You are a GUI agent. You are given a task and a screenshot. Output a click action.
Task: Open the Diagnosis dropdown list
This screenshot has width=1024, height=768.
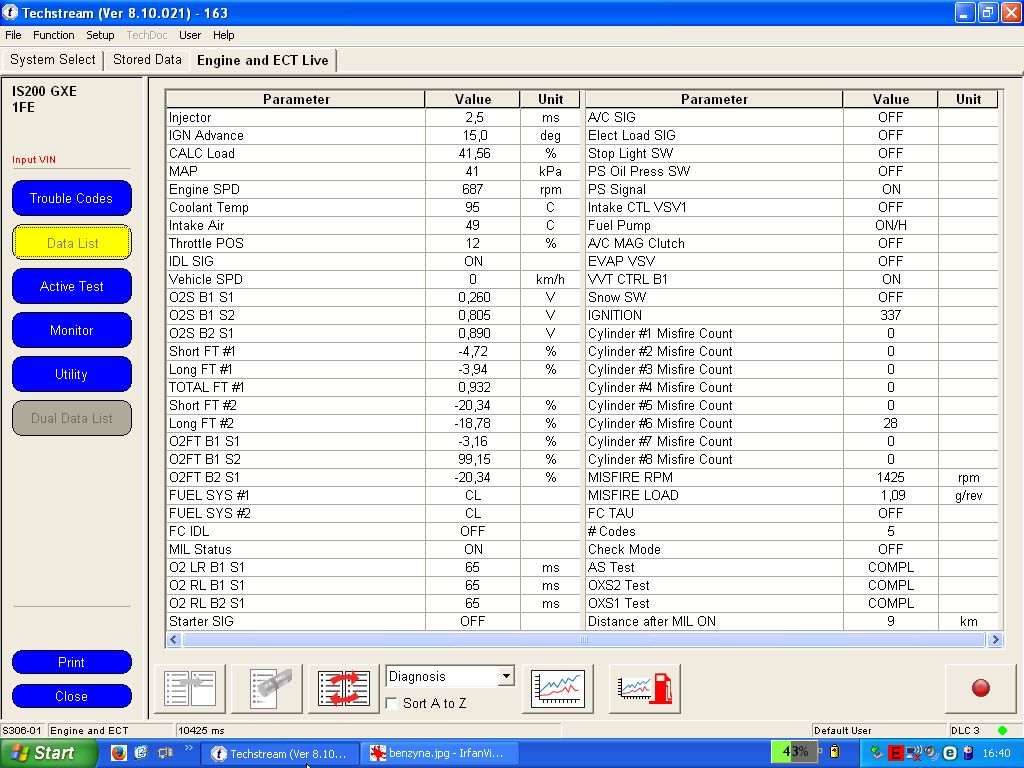(506, 676)
